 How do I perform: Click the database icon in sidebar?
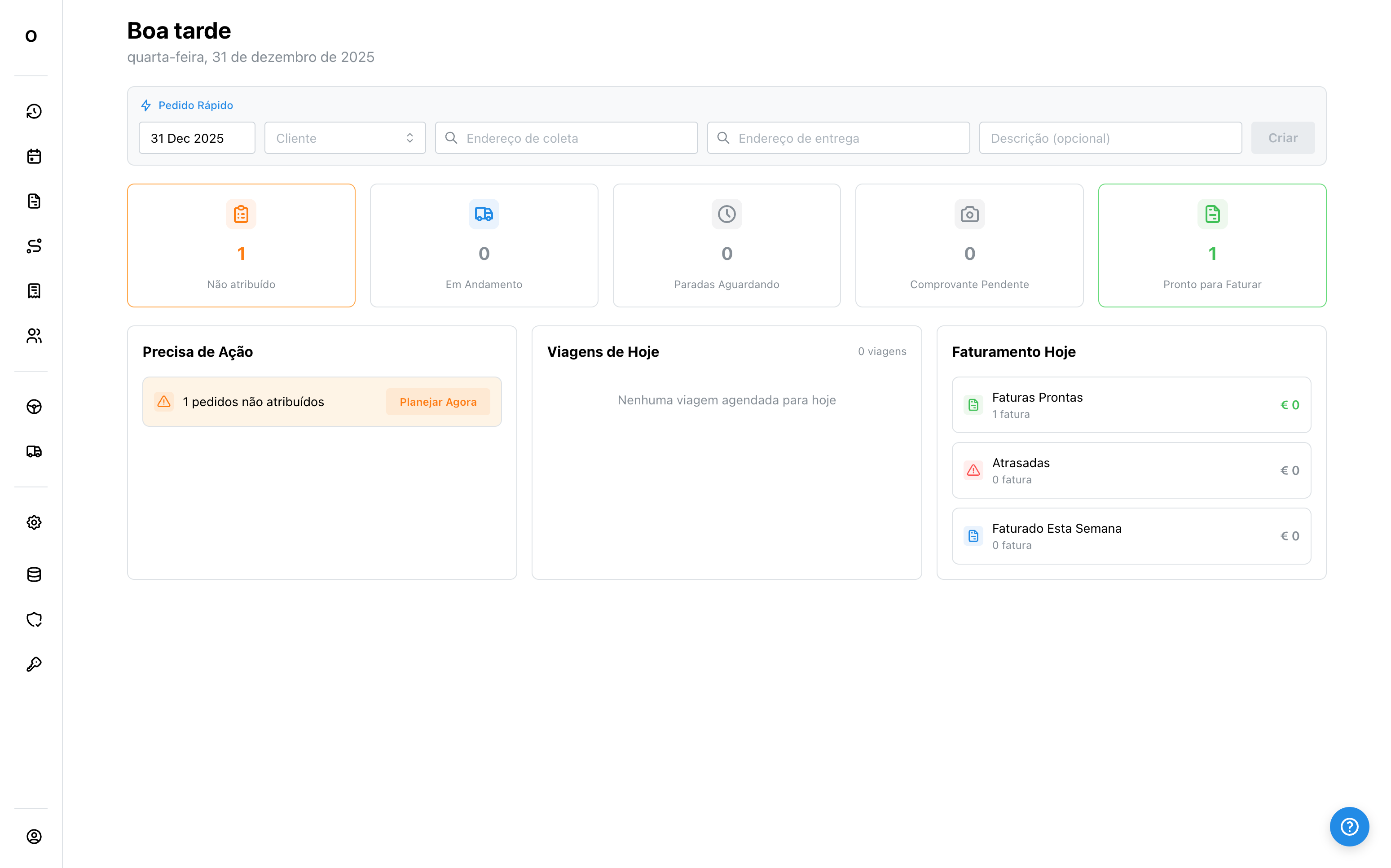click(x=34, y=574)
